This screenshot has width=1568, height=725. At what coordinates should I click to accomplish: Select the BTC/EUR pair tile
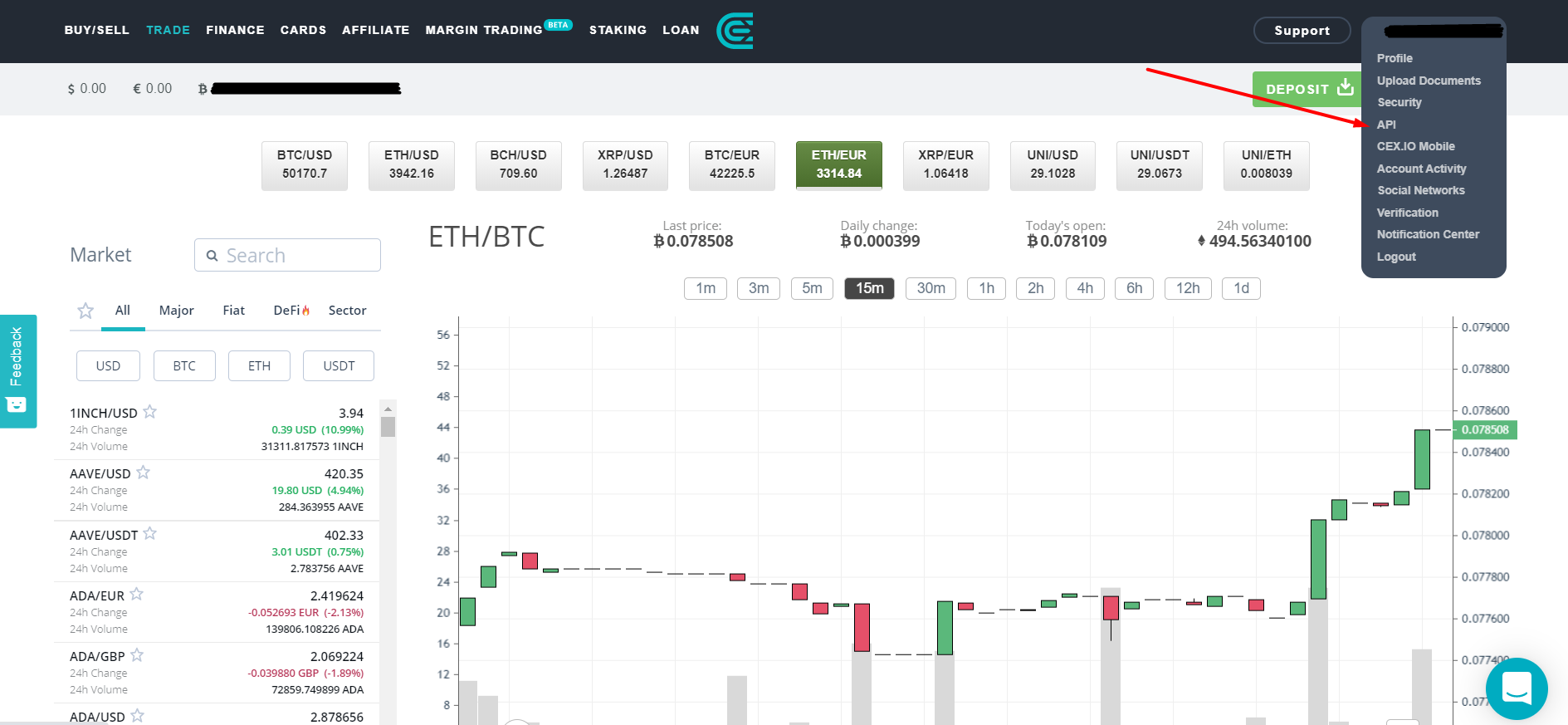click(x=732, y=165)
